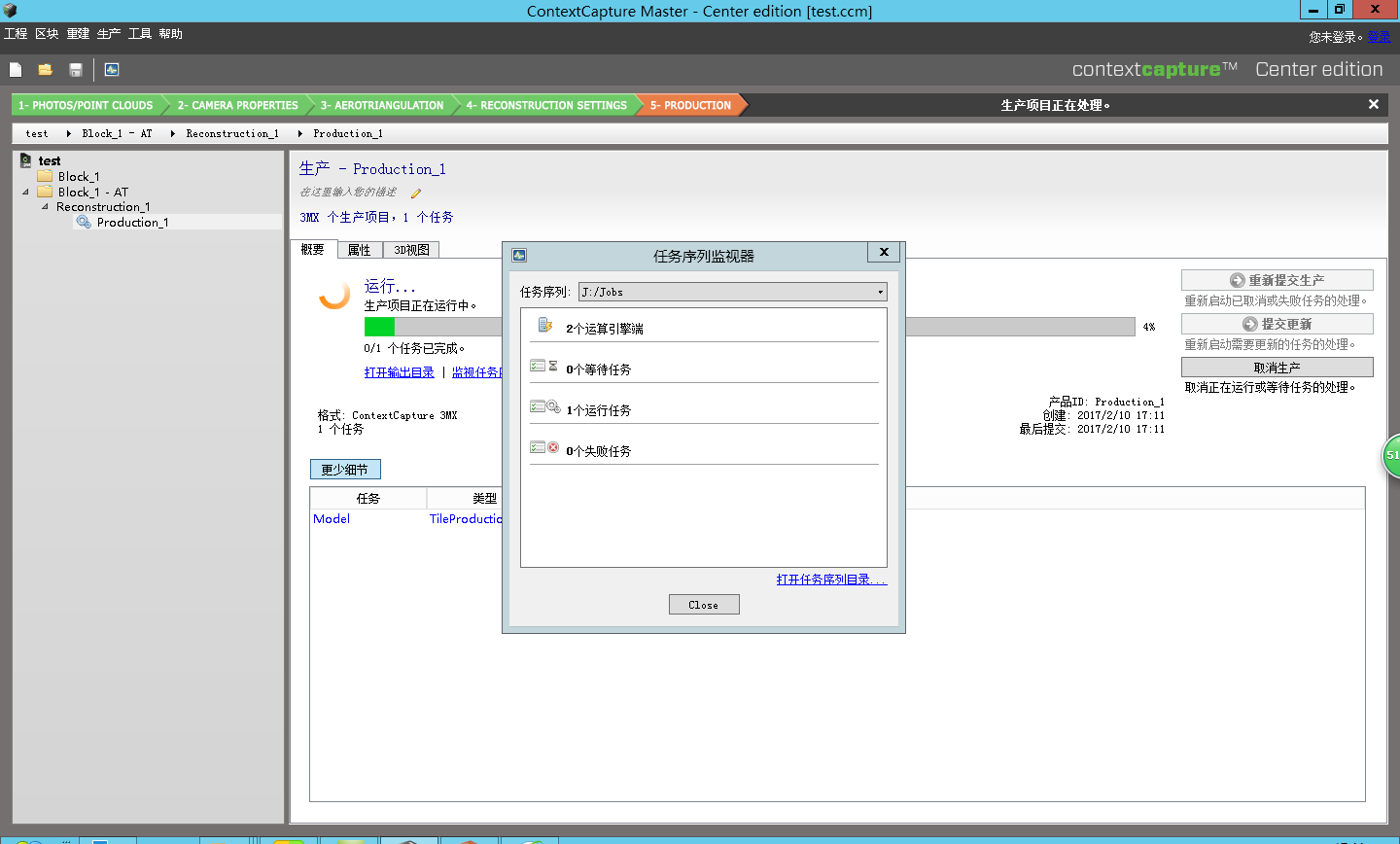This screenshot has height=844, width=1400.
Task: Go to 1- Photos/Point Clouds step
Action: point(86,105)
